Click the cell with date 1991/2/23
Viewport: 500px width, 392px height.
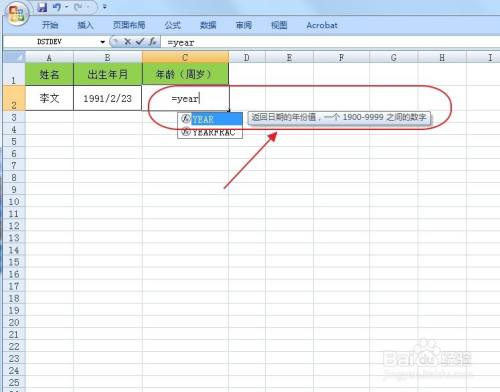coord(108,98)
